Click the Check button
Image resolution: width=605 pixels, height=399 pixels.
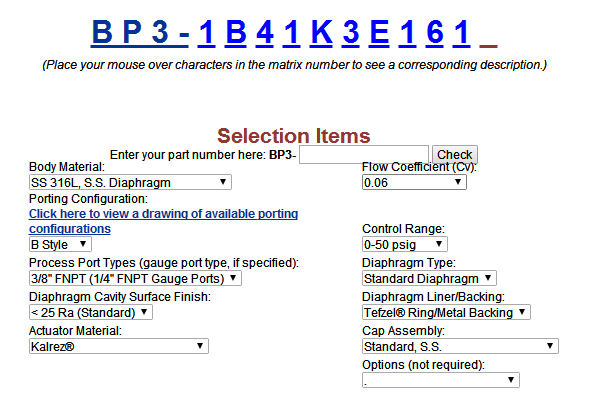tap(455, 154)
